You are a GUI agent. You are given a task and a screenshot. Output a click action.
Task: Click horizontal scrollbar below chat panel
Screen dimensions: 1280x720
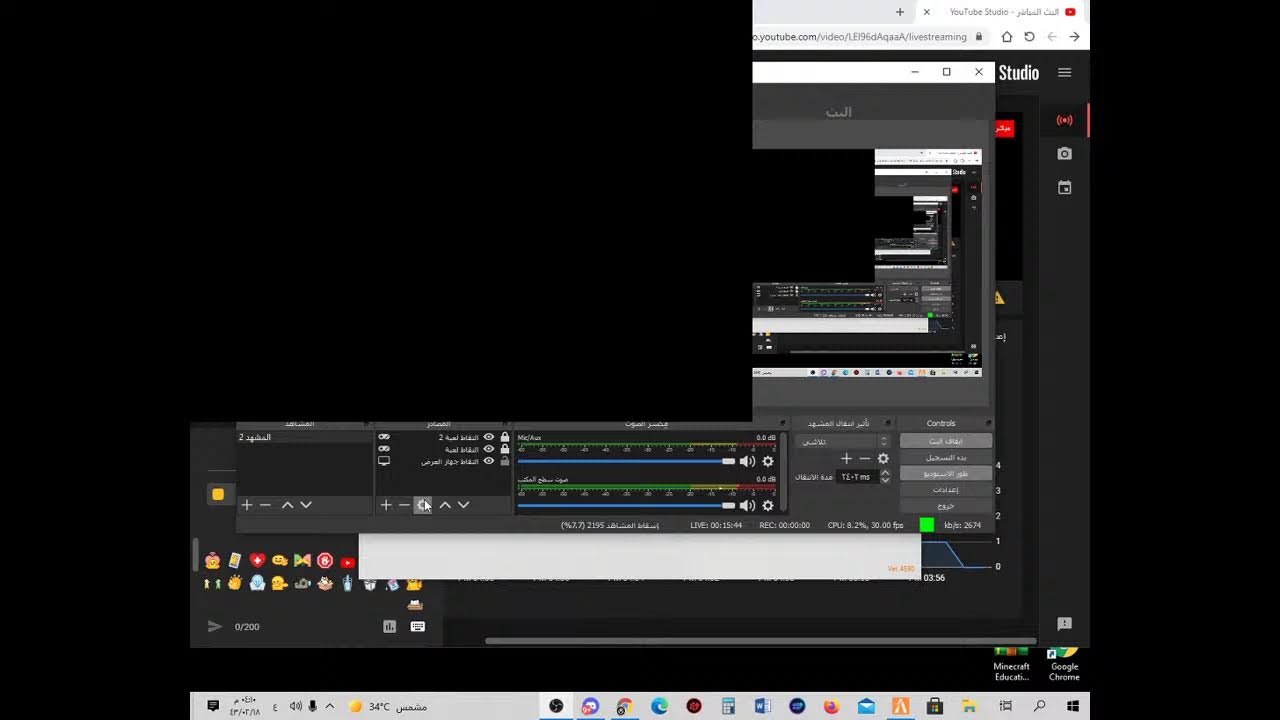click(760, 641)
